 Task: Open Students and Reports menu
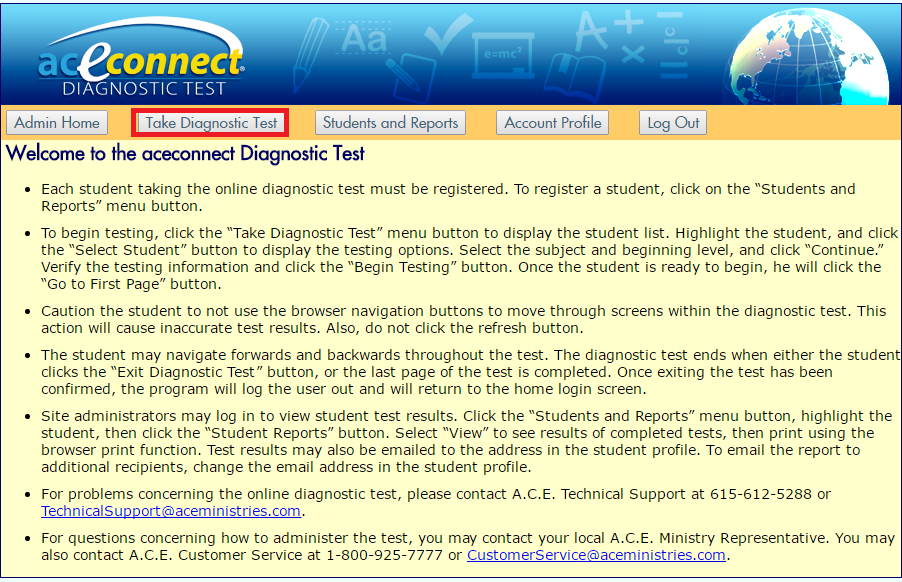tap(390, 122)
